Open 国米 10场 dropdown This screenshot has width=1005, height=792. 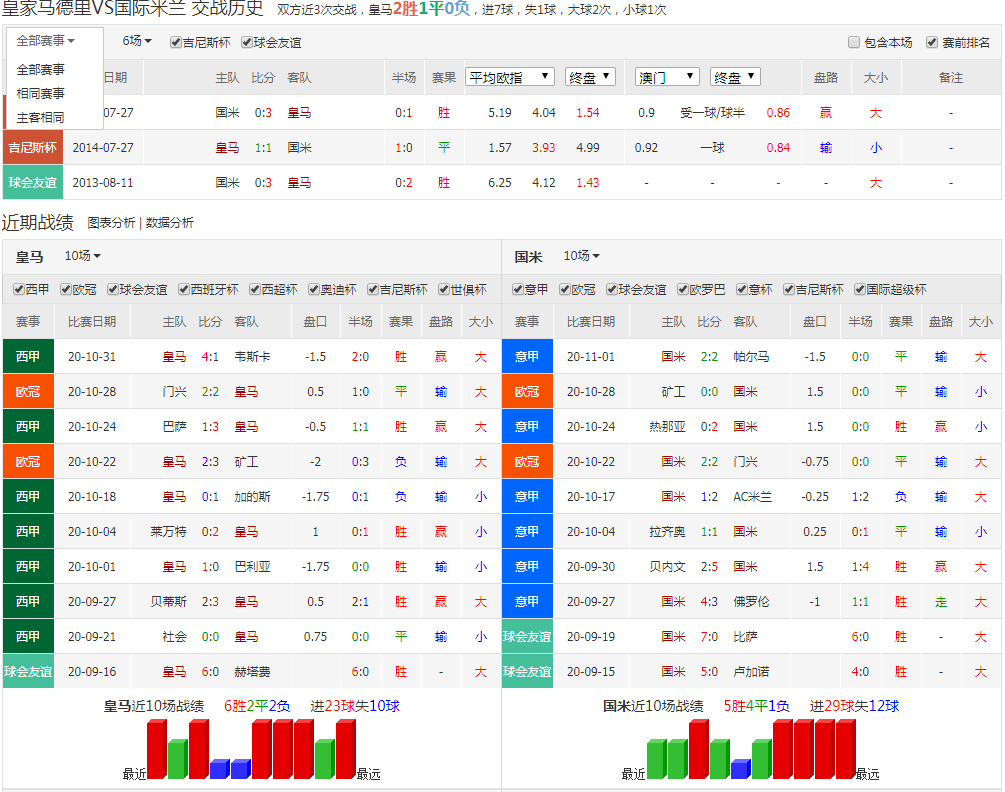tap(581, 256)
